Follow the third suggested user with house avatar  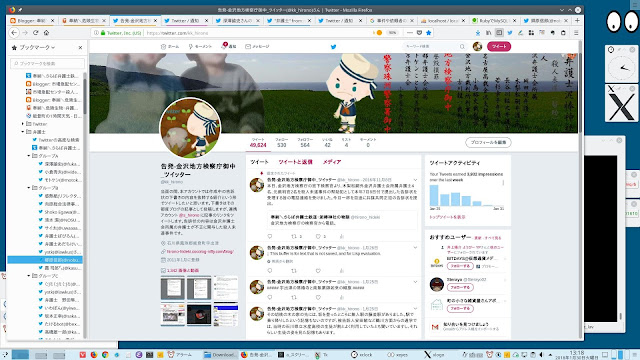coord(460,309)
